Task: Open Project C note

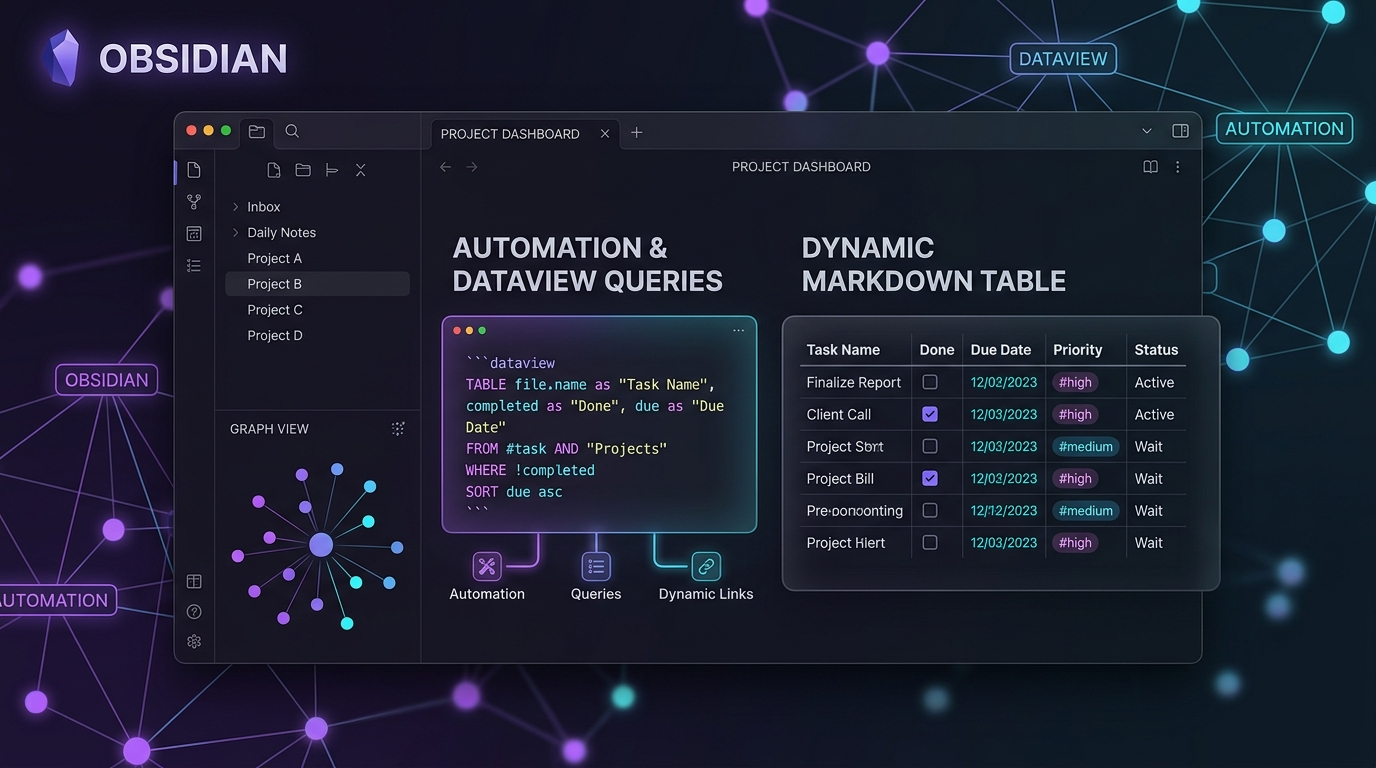Action: 275,310
